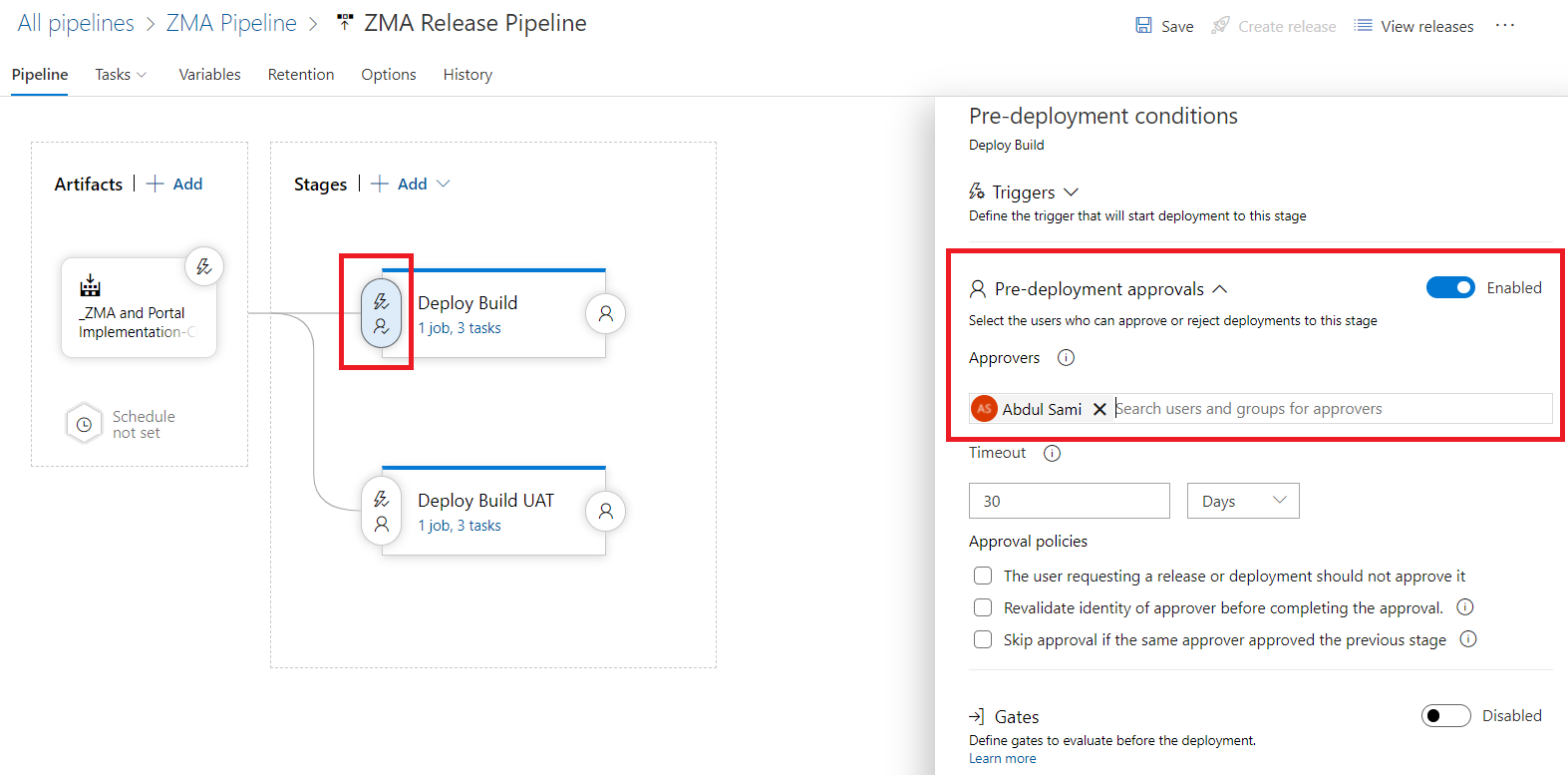The height and width of the screenshot is (775, 1568).
Task: Click the Schedule not set clock icon
Action: tap(85, 424)
